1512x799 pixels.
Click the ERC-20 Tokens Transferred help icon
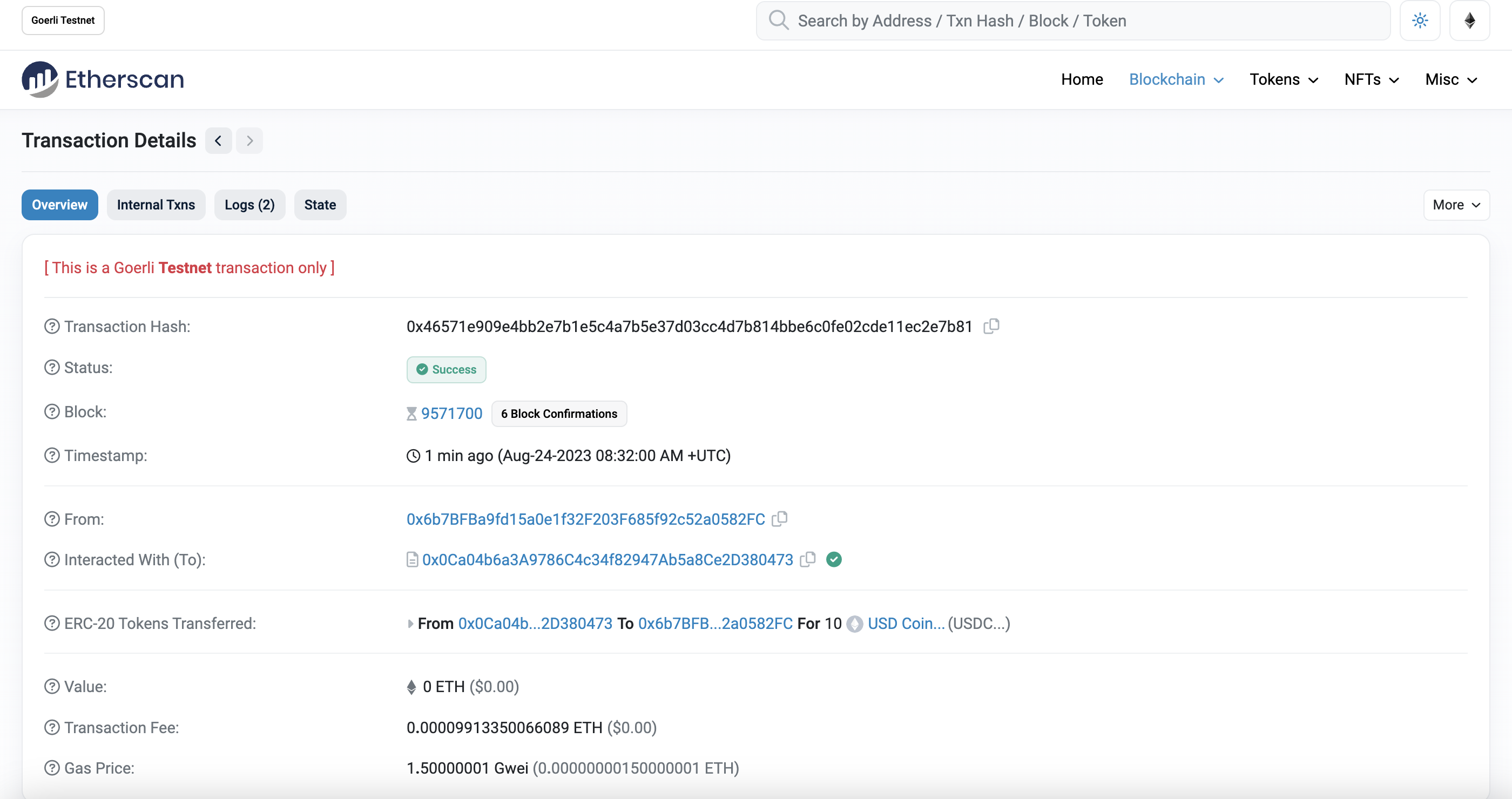pyautogui.click(x=52, y=623)
